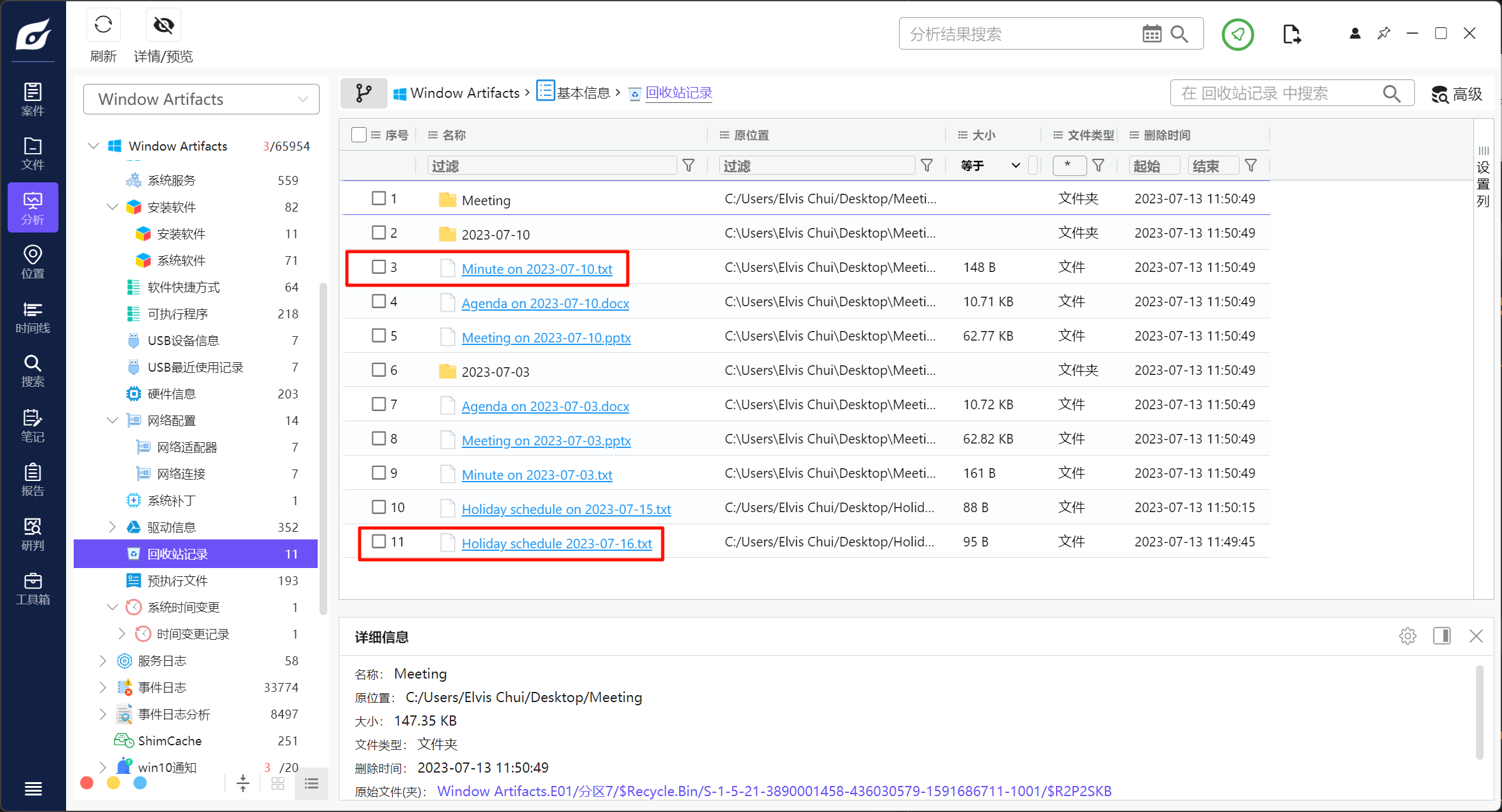Check the box for Meeting folder row
Screen dimensions: 1502x812
[379, 198]
